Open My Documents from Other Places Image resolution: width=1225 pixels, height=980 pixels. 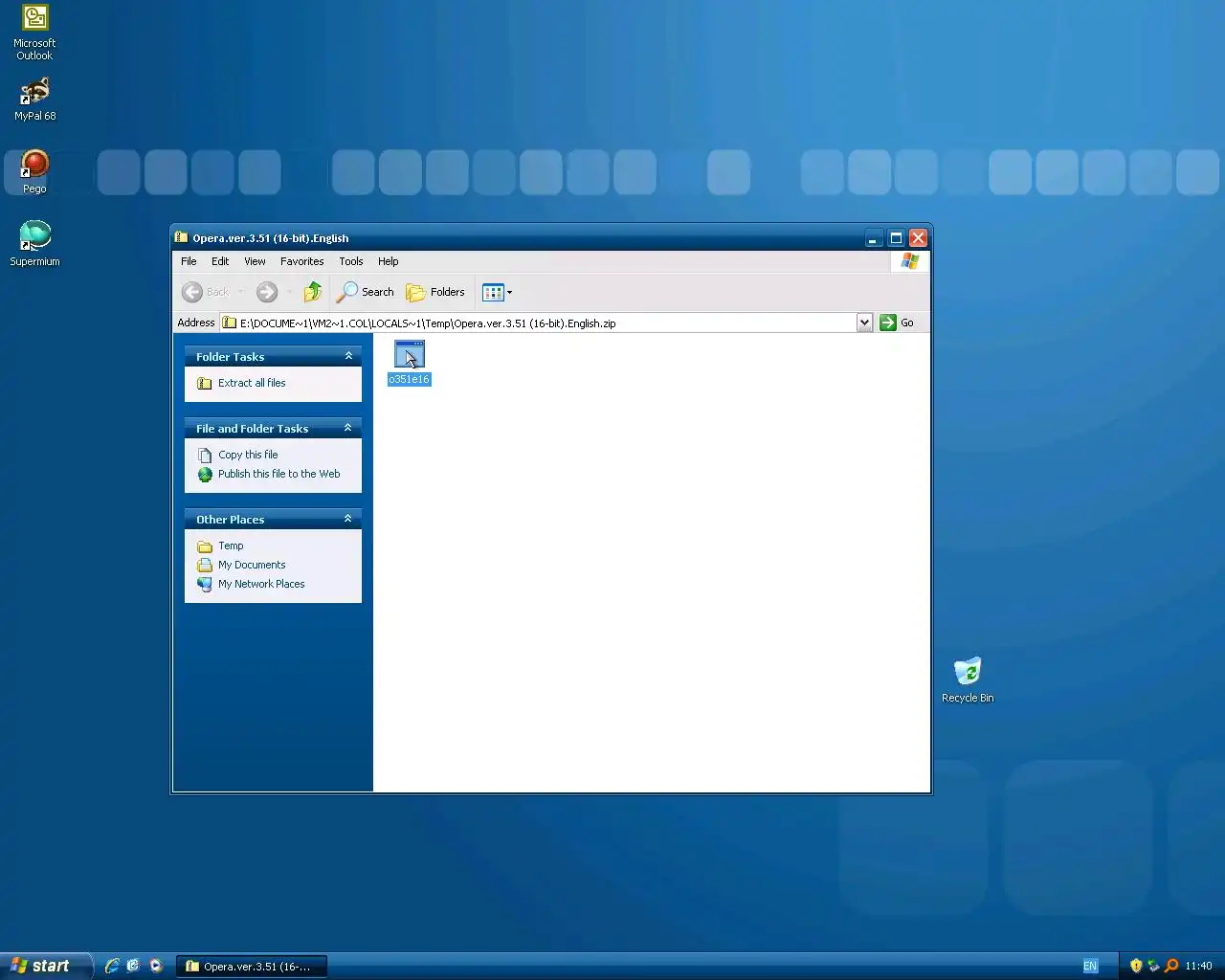click(x=252, y=565)
